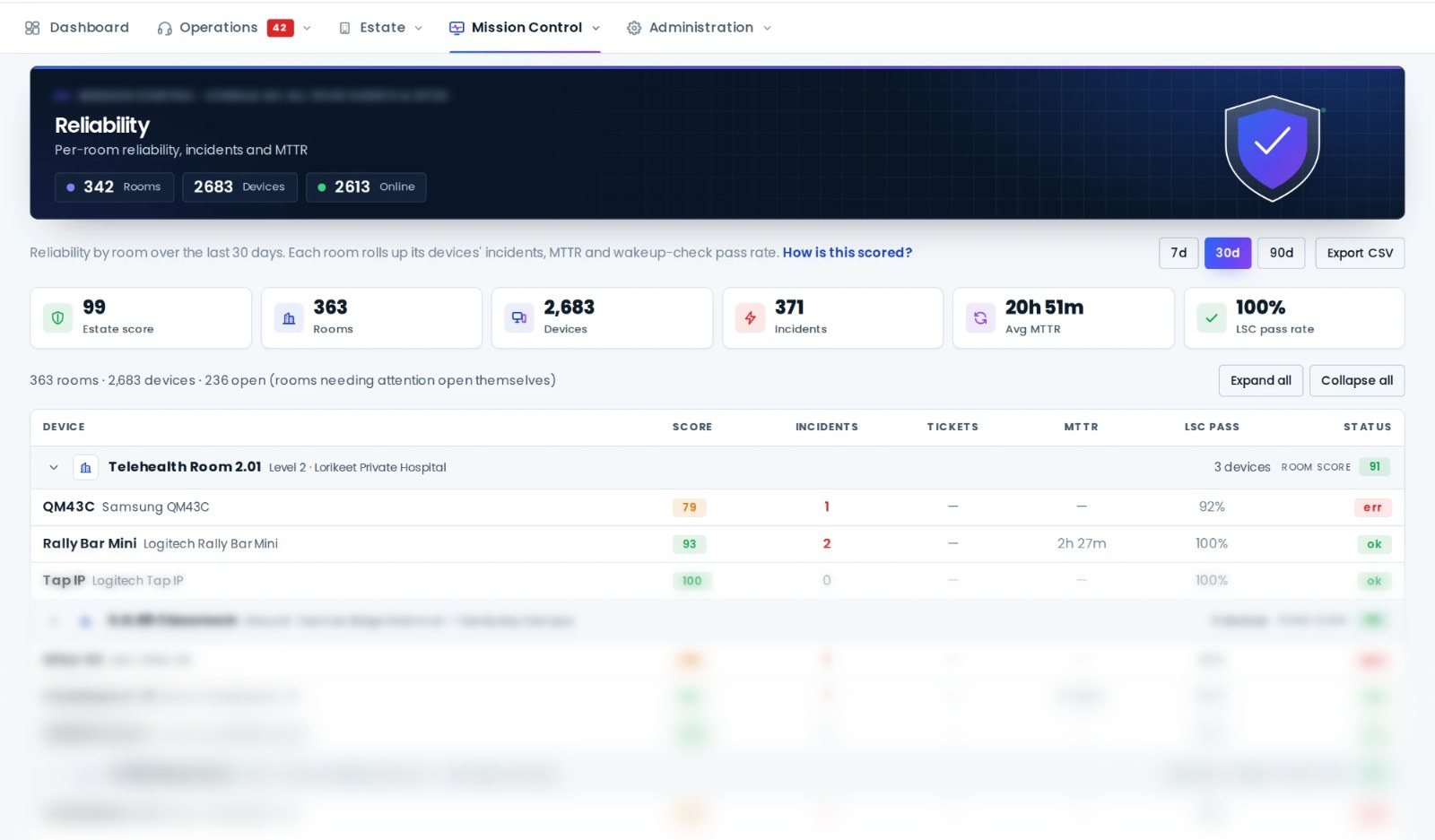Screen dimensions: 1435x840
Task: Open the Mission Control dropdown chevron
Action: click(596, 28)
